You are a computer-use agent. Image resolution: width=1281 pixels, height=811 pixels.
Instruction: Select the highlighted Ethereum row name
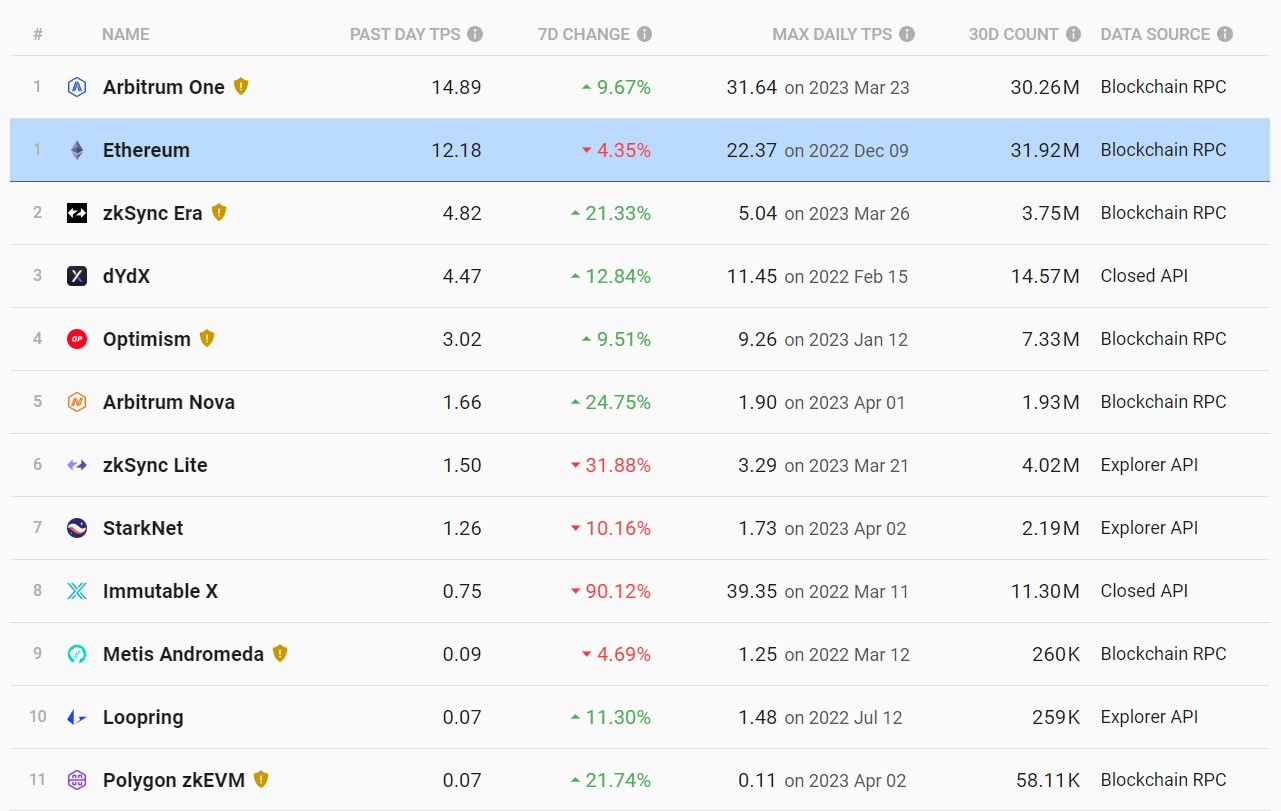(146, 150)
